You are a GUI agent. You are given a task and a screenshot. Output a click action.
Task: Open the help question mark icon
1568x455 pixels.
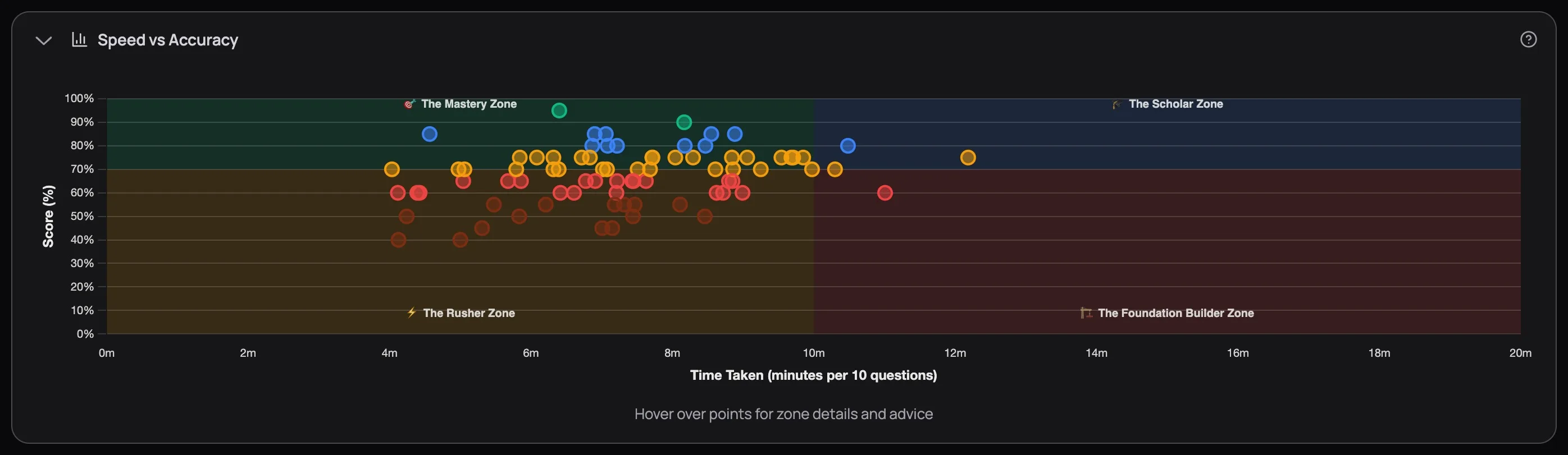1529,39
